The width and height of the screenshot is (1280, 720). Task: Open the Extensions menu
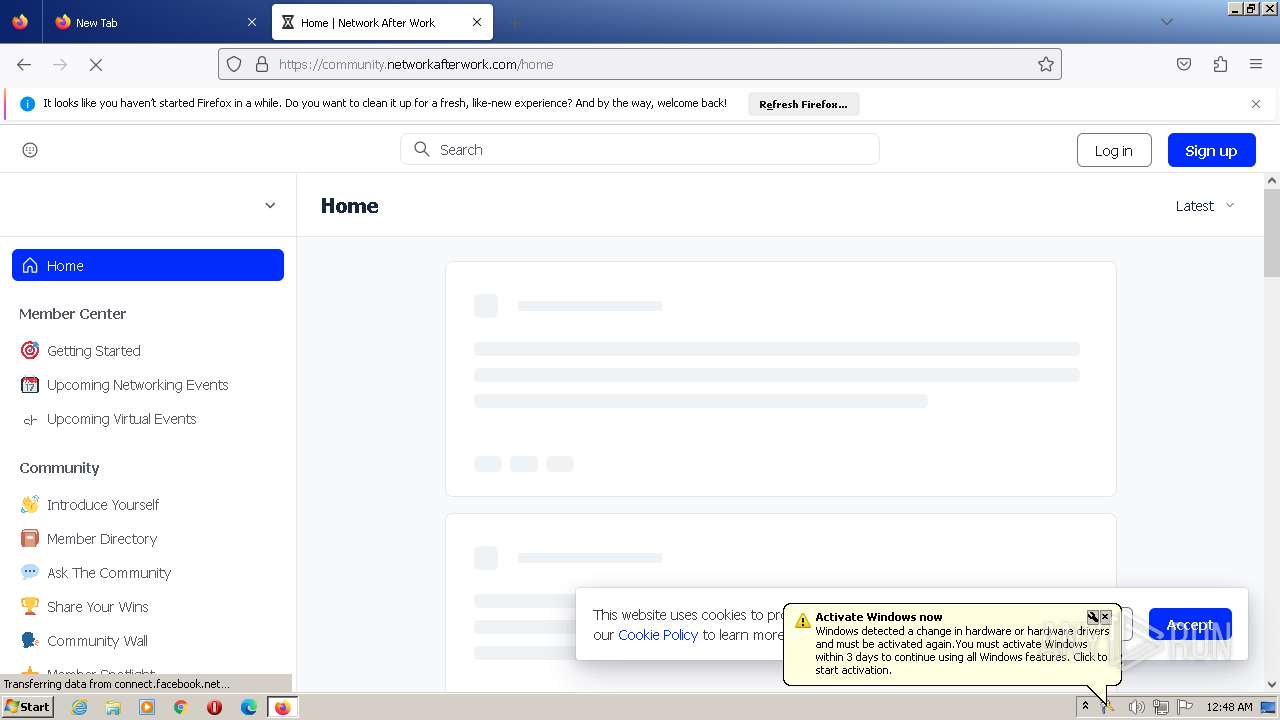pyautogui.click(x=1220, y=64)
